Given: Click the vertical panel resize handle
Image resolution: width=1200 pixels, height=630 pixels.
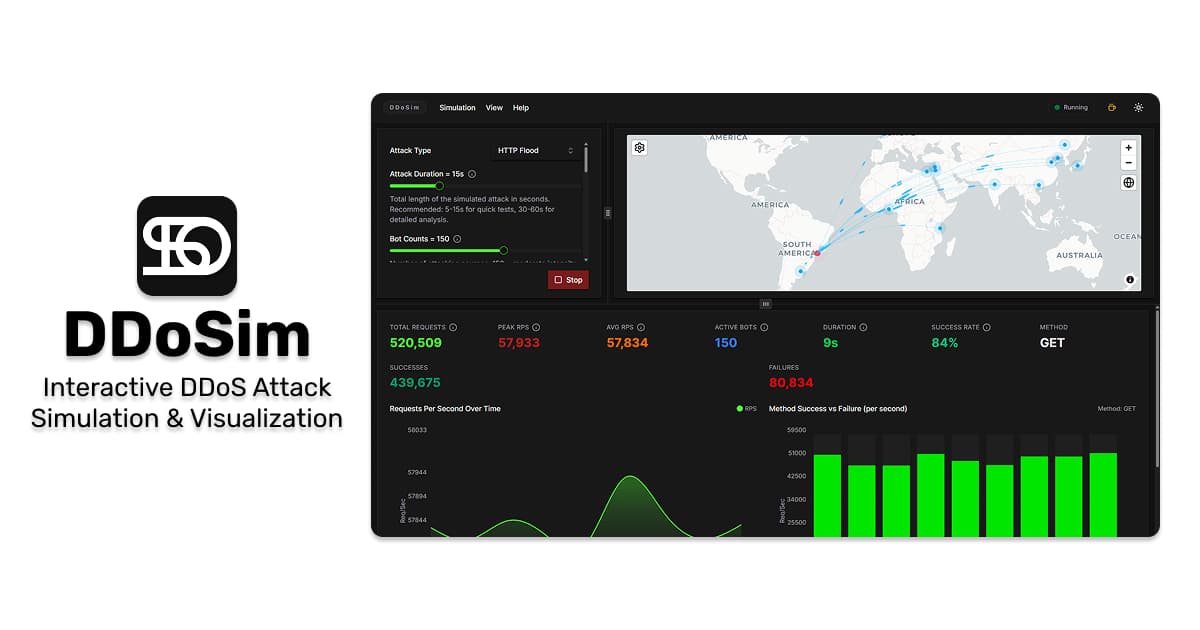Looking at the screenshot, I should pos(608,213).
